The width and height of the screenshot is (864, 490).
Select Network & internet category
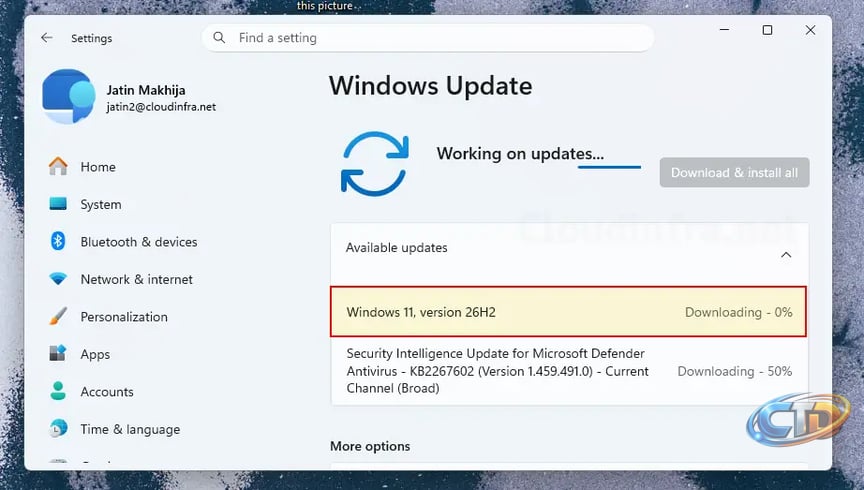point(137,279)
